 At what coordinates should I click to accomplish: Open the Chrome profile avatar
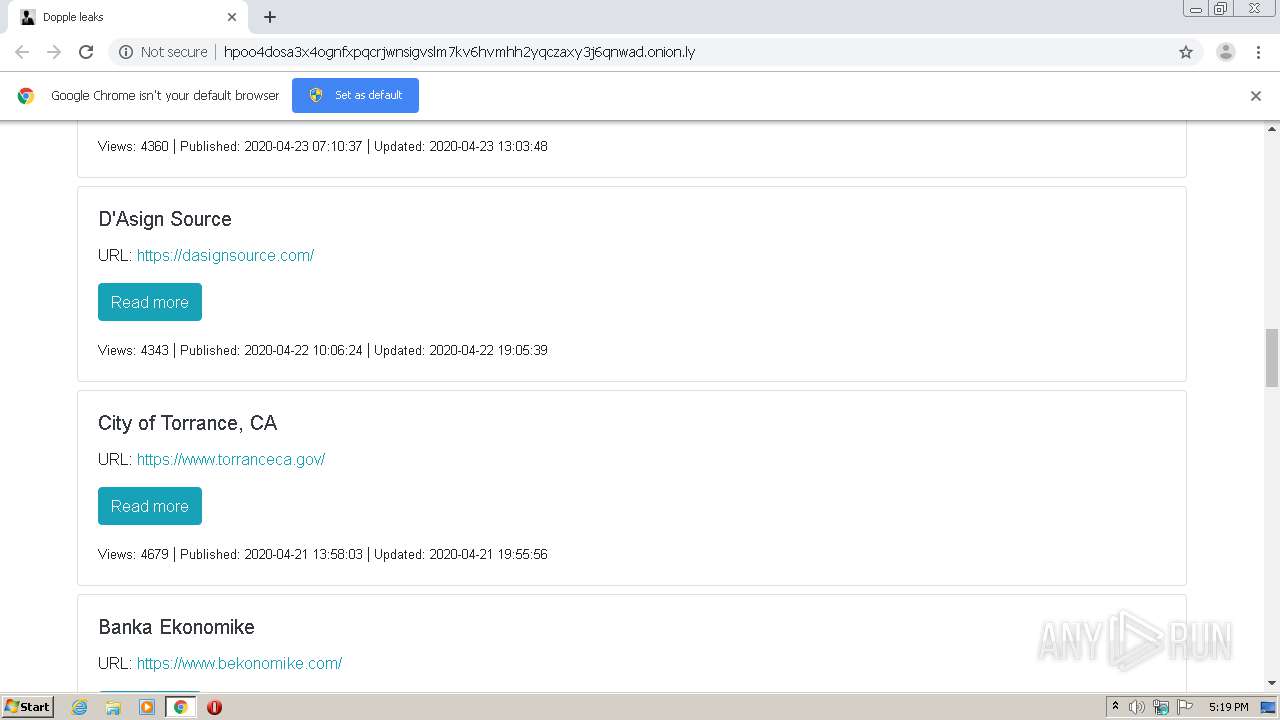(1226, 52)
